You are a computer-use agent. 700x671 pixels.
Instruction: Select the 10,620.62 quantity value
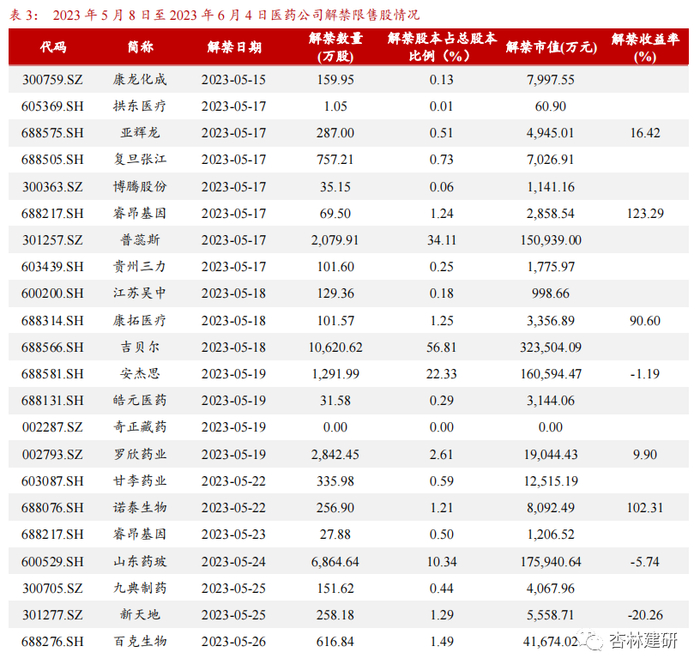click(x=335, y=347)
